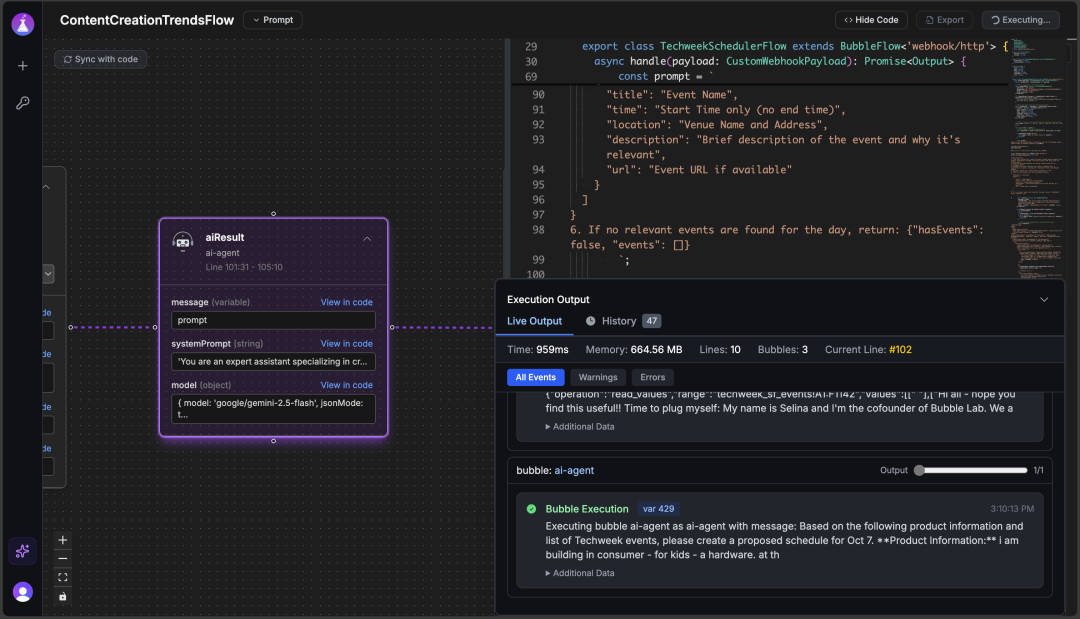
Task: Toggle canvas lock icon
Action: (x=63, y=596)
